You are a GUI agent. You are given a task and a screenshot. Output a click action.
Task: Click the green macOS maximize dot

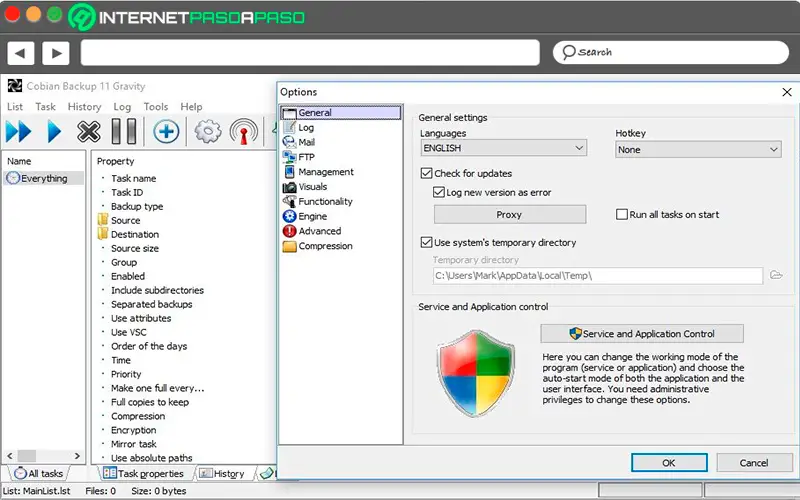pos(55,14)
